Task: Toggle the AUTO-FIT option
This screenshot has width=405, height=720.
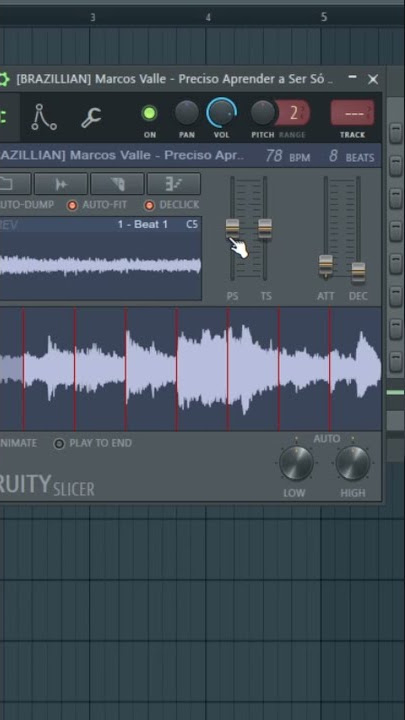Action: pos(72,205)
